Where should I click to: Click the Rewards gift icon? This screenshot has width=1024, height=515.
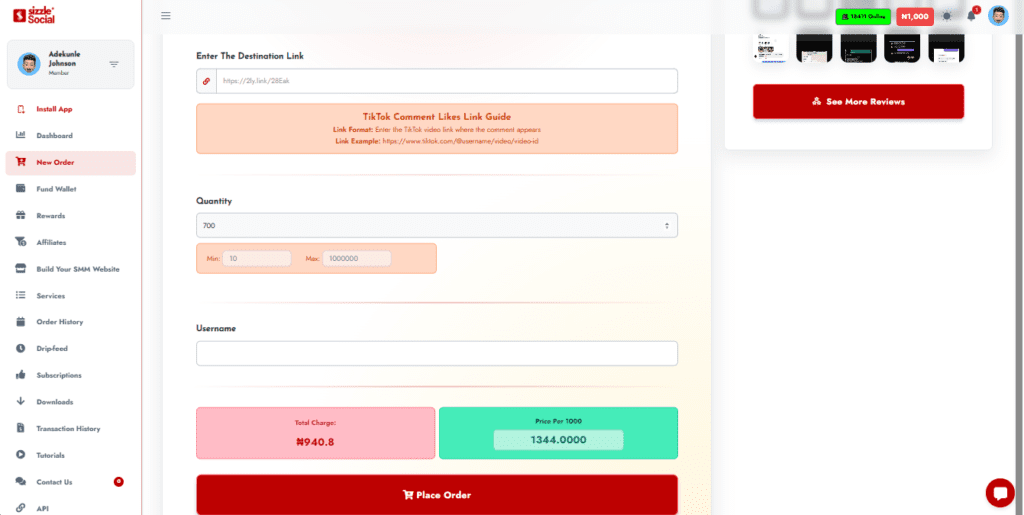point(21,215)
